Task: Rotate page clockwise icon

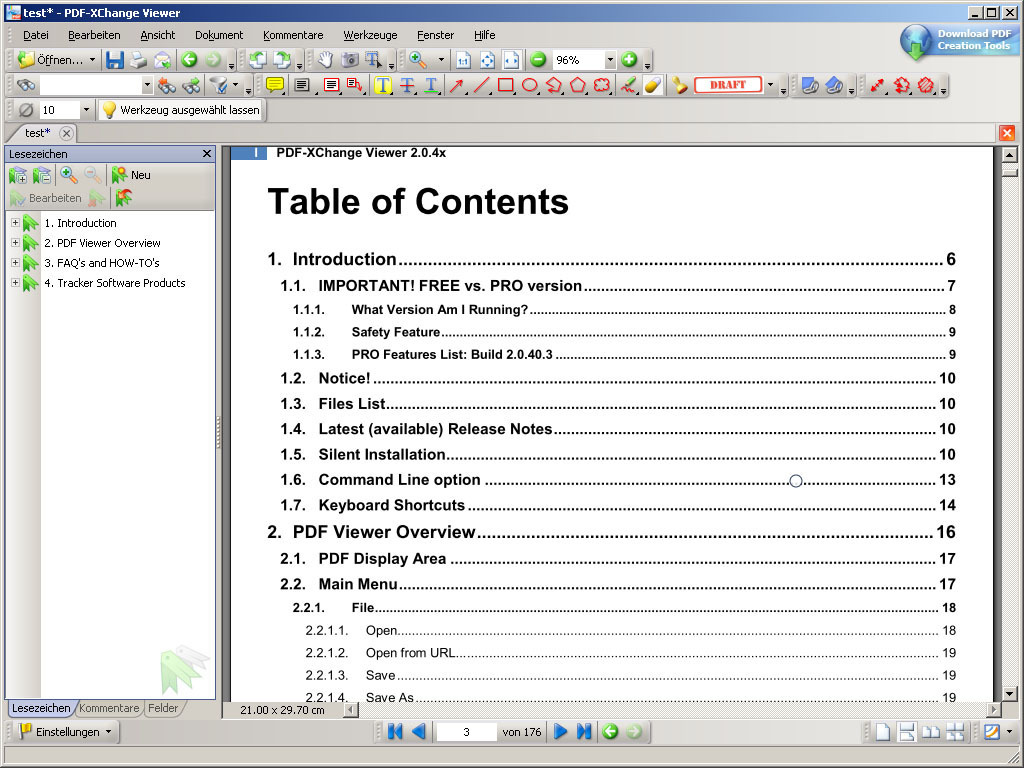Action: click(282, 60)
